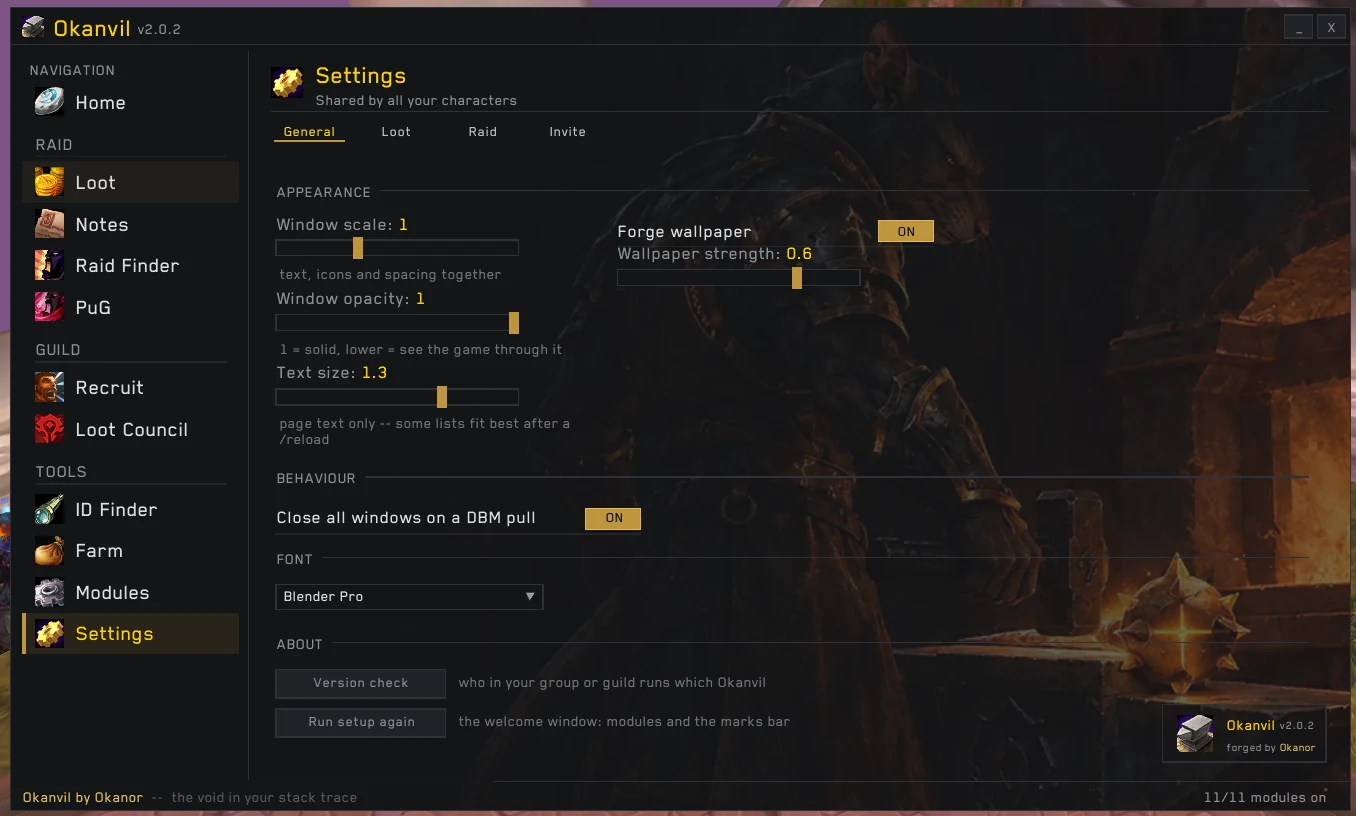Click the Text size slider handle
Viewport: 1356px width, 816px height.
[442, 397]
